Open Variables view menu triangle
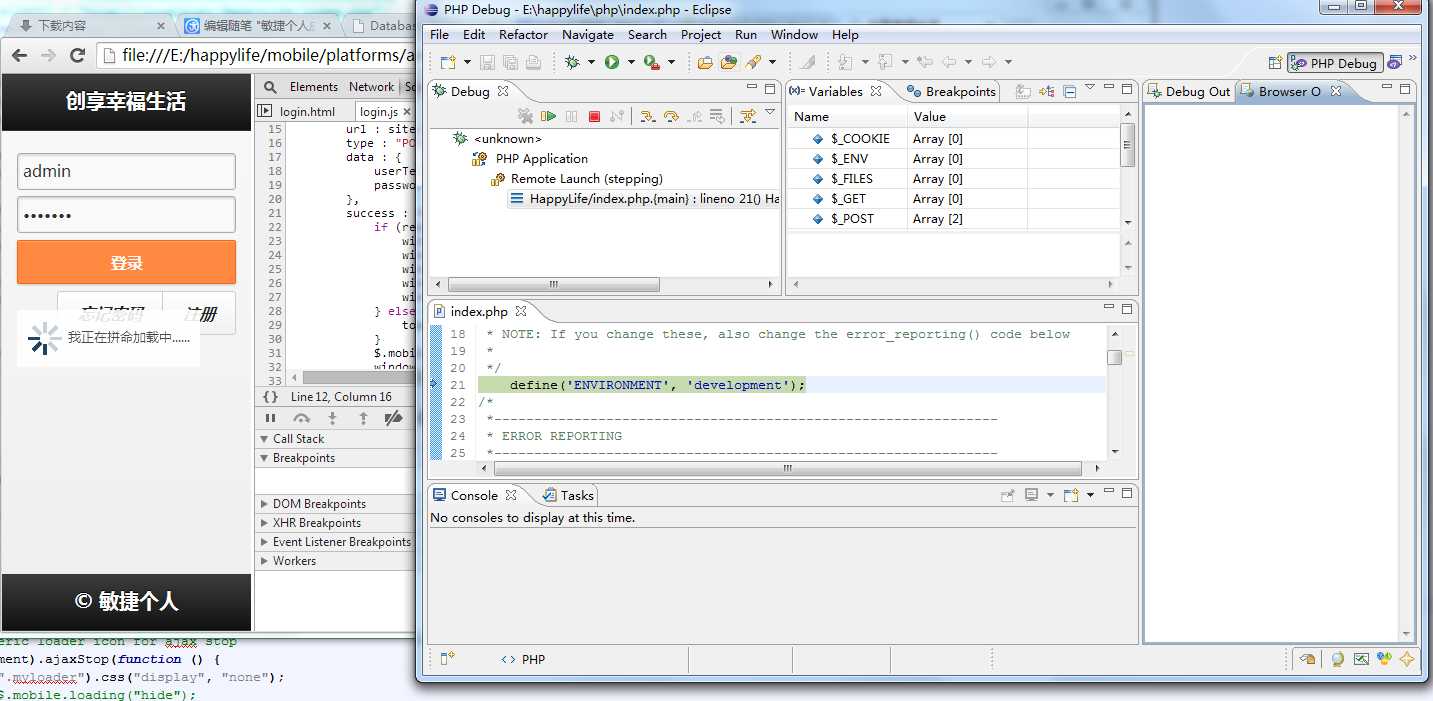The image size is (1433, 701). click(x=1090, y=88)
